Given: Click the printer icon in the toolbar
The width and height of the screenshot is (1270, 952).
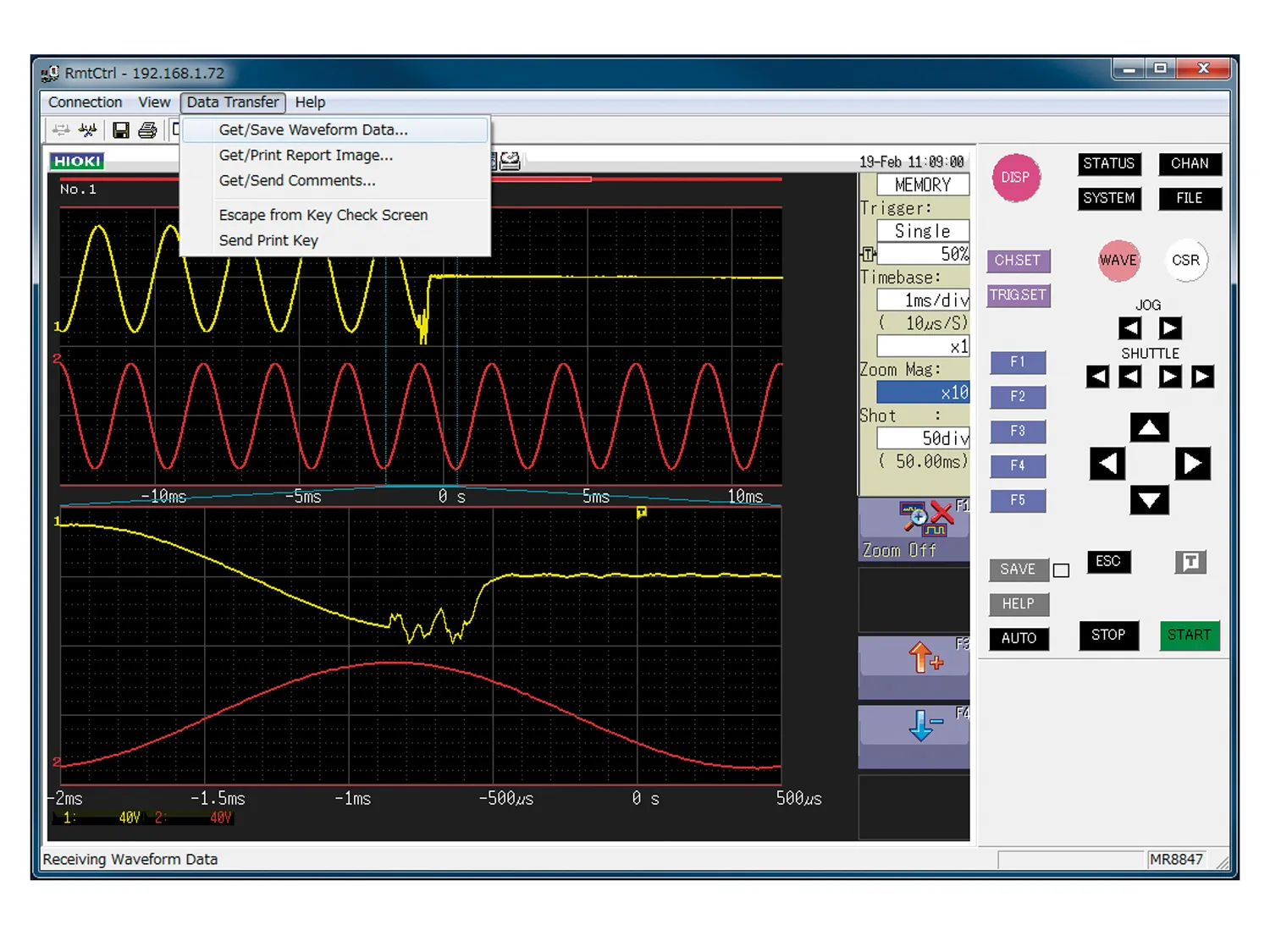Looking at the screenshot, I should point(147,129).
